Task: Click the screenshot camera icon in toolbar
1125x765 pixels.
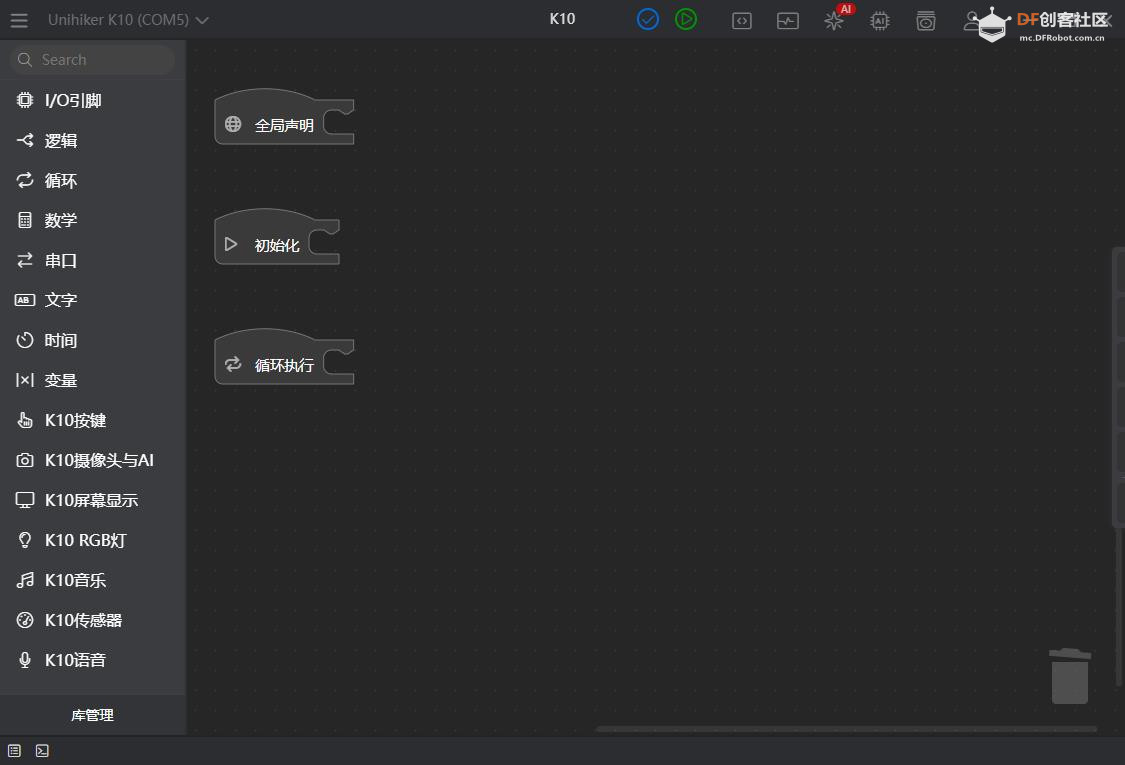Action: (926, 21)
